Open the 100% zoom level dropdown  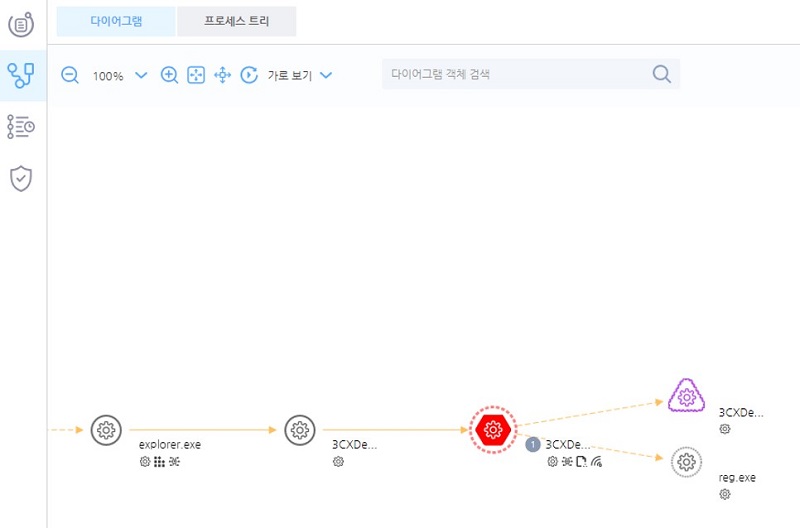(120, 76)
